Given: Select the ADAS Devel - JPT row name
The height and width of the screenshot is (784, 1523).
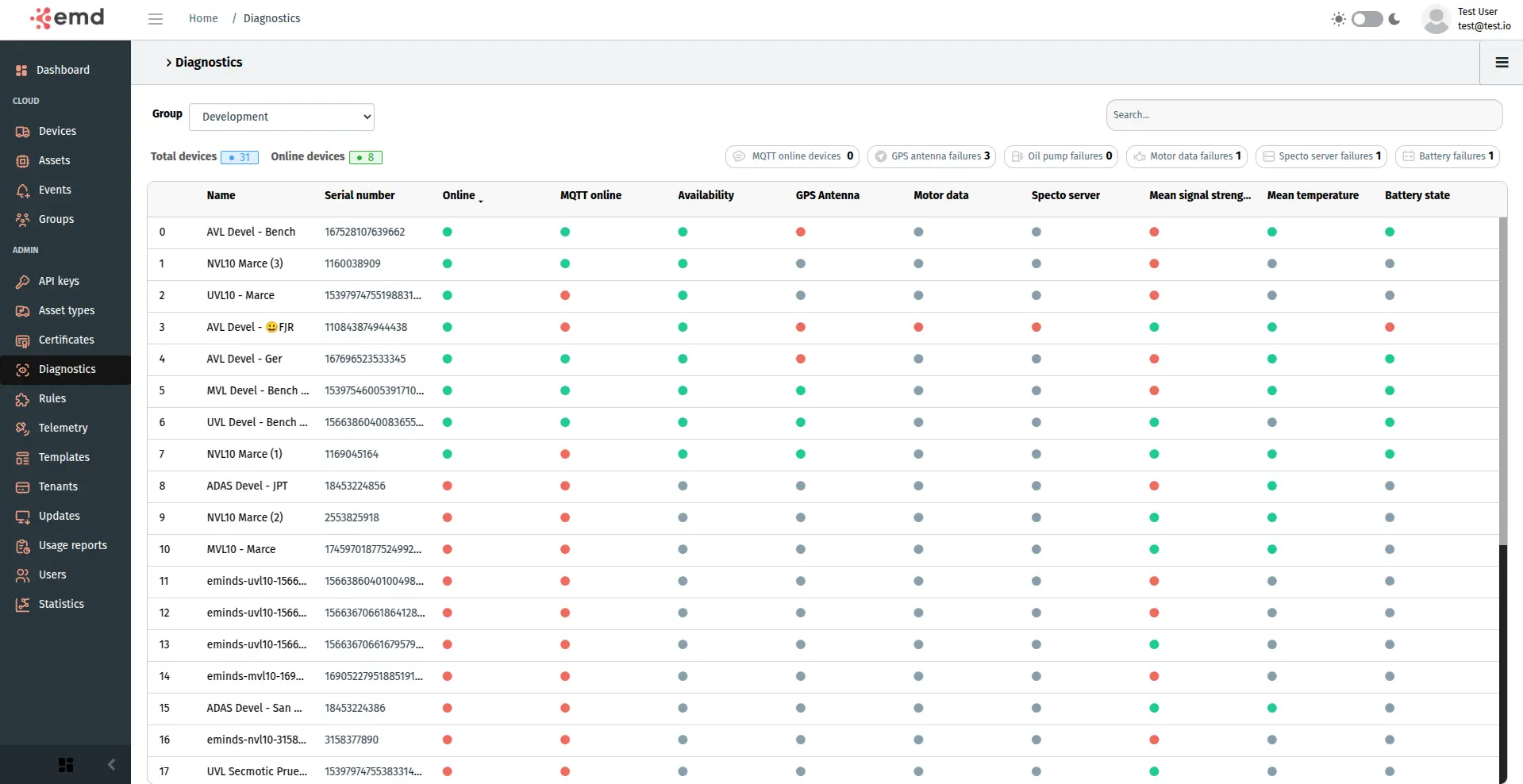Looking at the screenshot, I should 247,486.
